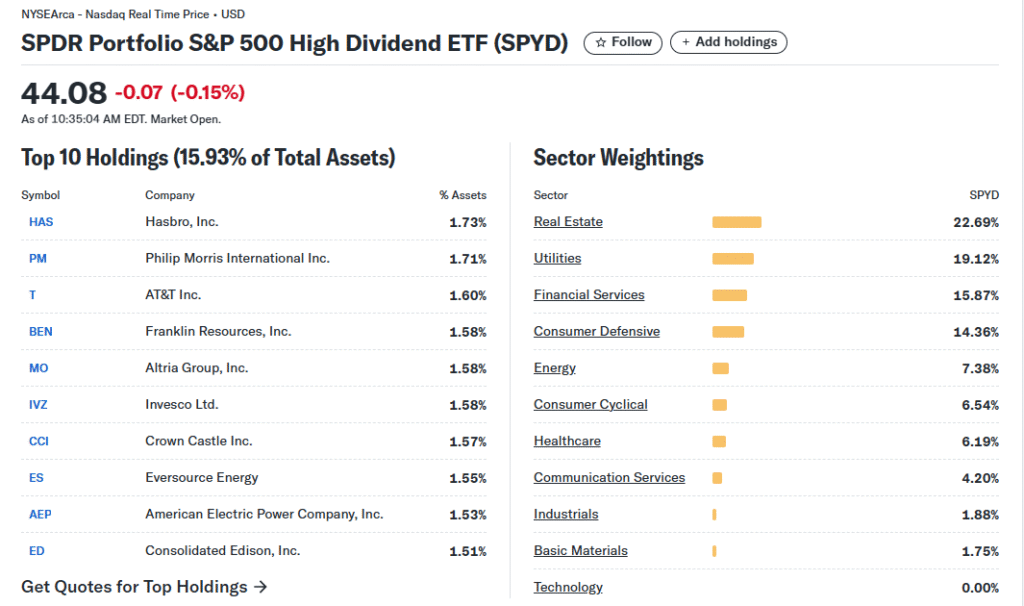Open the Communication Services sector link
The width and height of the screenshot is (1024, 606).
[609, 478]
